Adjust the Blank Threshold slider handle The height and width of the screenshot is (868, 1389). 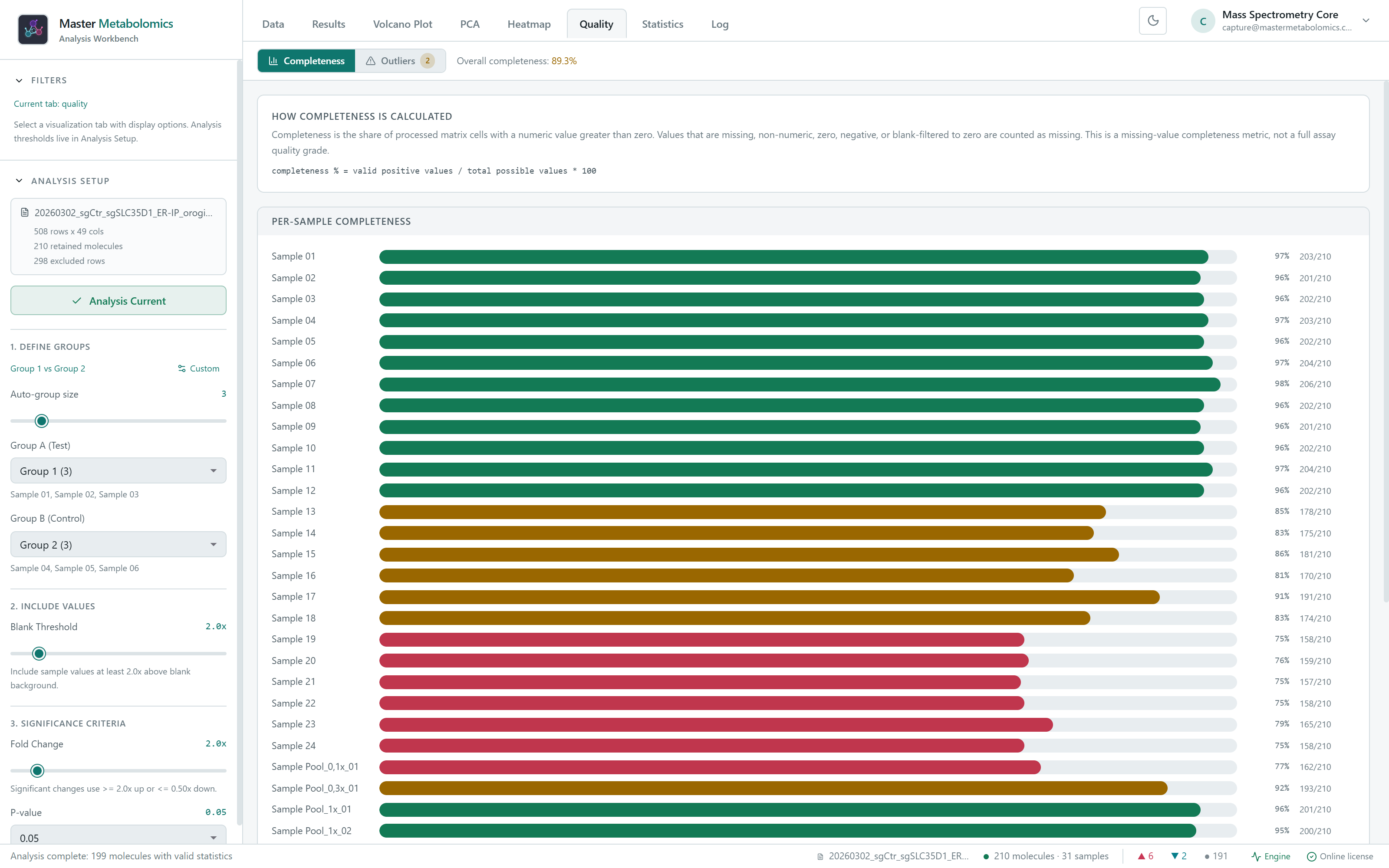pos(39,653)
